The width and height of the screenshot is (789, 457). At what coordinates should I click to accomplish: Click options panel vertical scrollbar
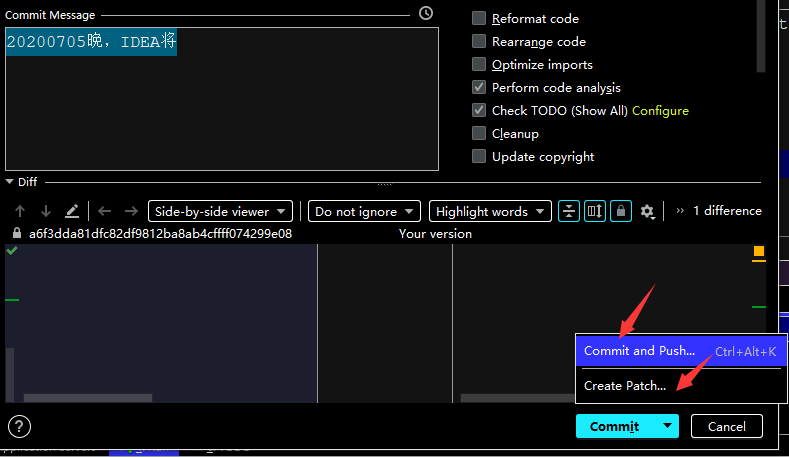[761, 36]
